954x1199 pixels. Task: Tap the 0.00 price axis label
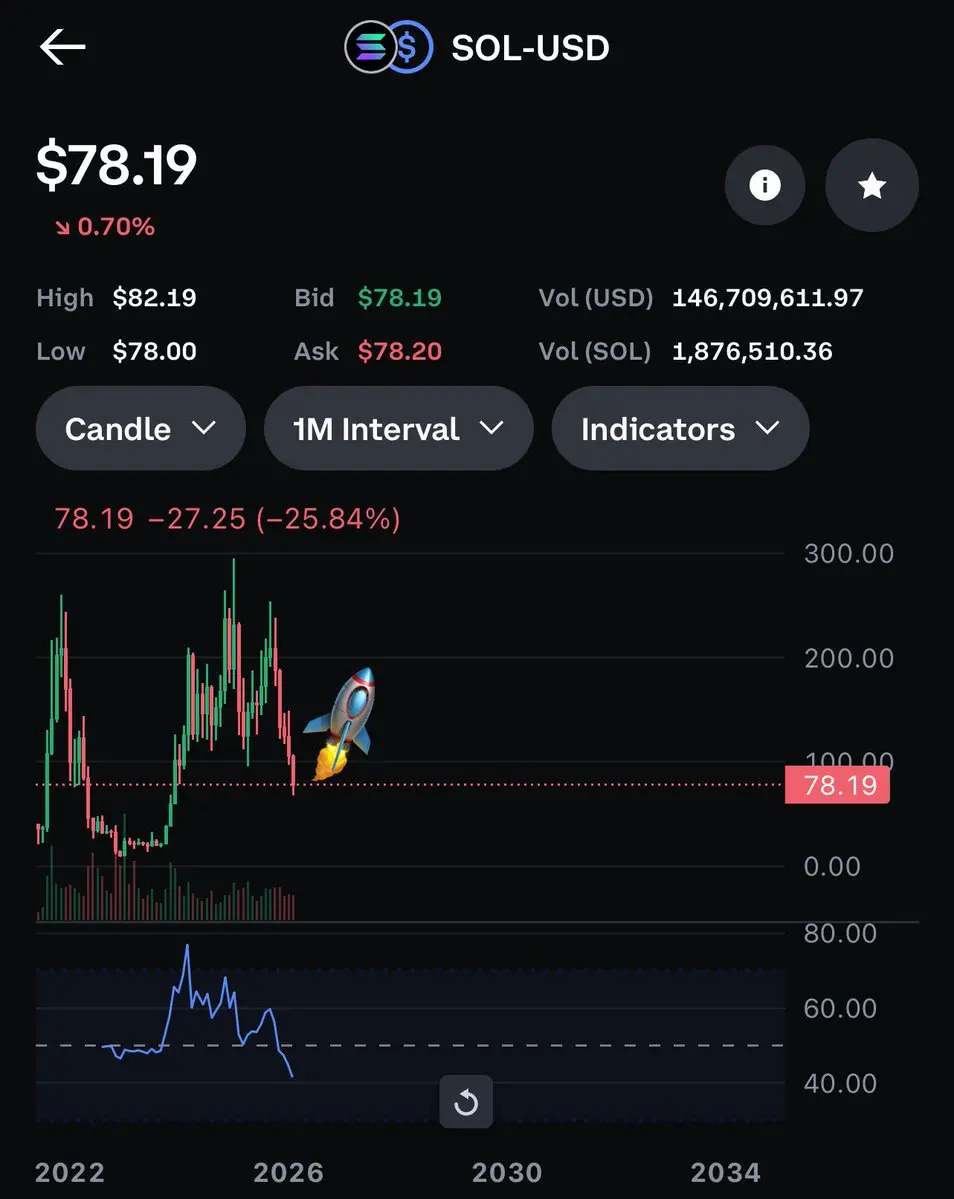point(832,866)
